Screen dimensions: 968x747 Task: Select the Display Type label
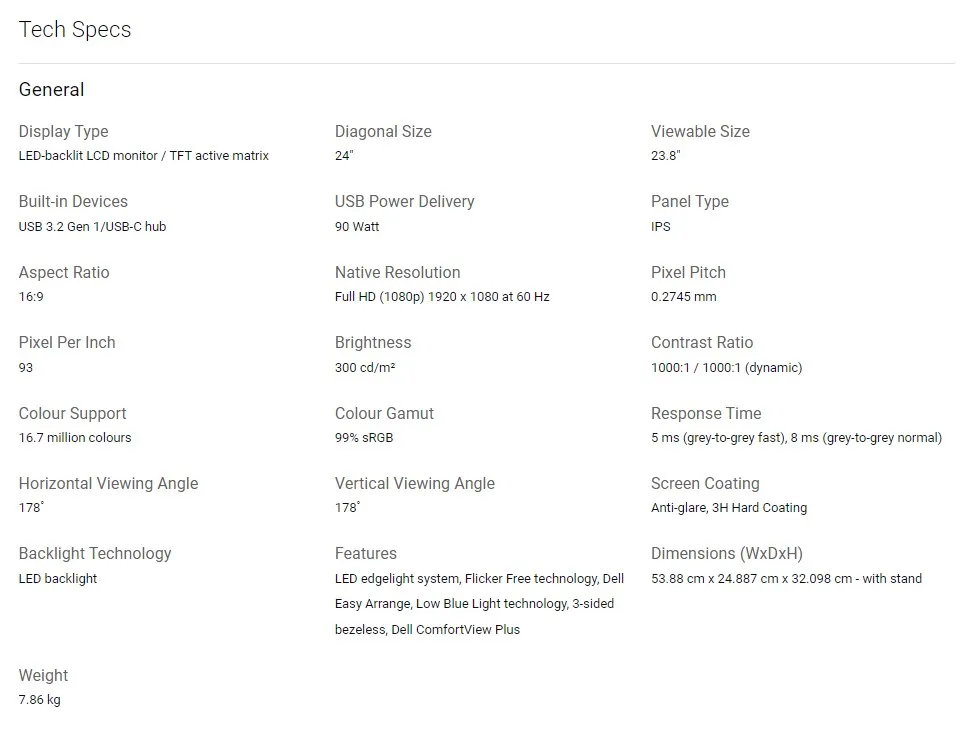coord(63,132)
